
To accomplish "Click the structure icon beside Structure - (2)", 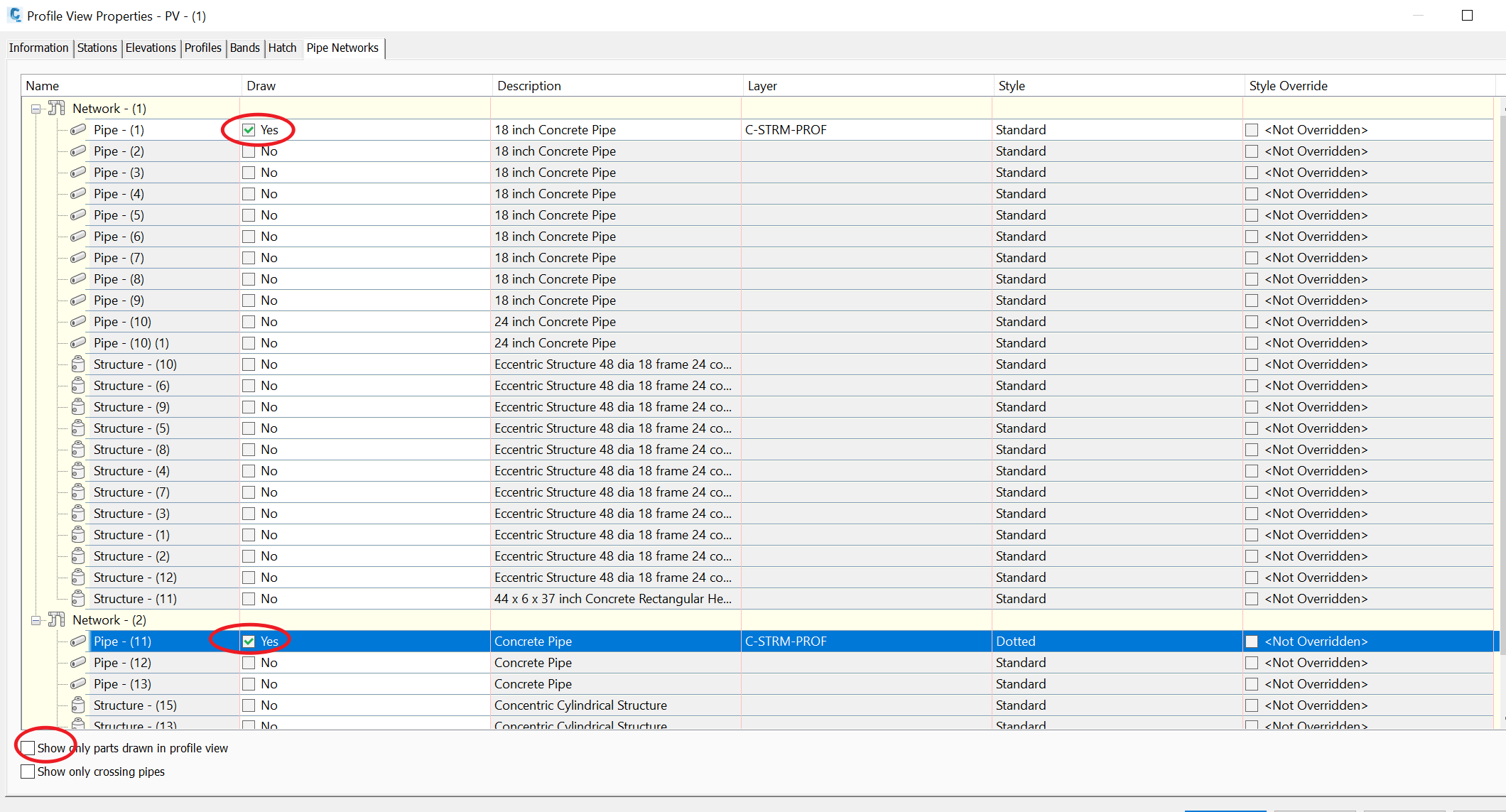I will click(x=78, y=556).
